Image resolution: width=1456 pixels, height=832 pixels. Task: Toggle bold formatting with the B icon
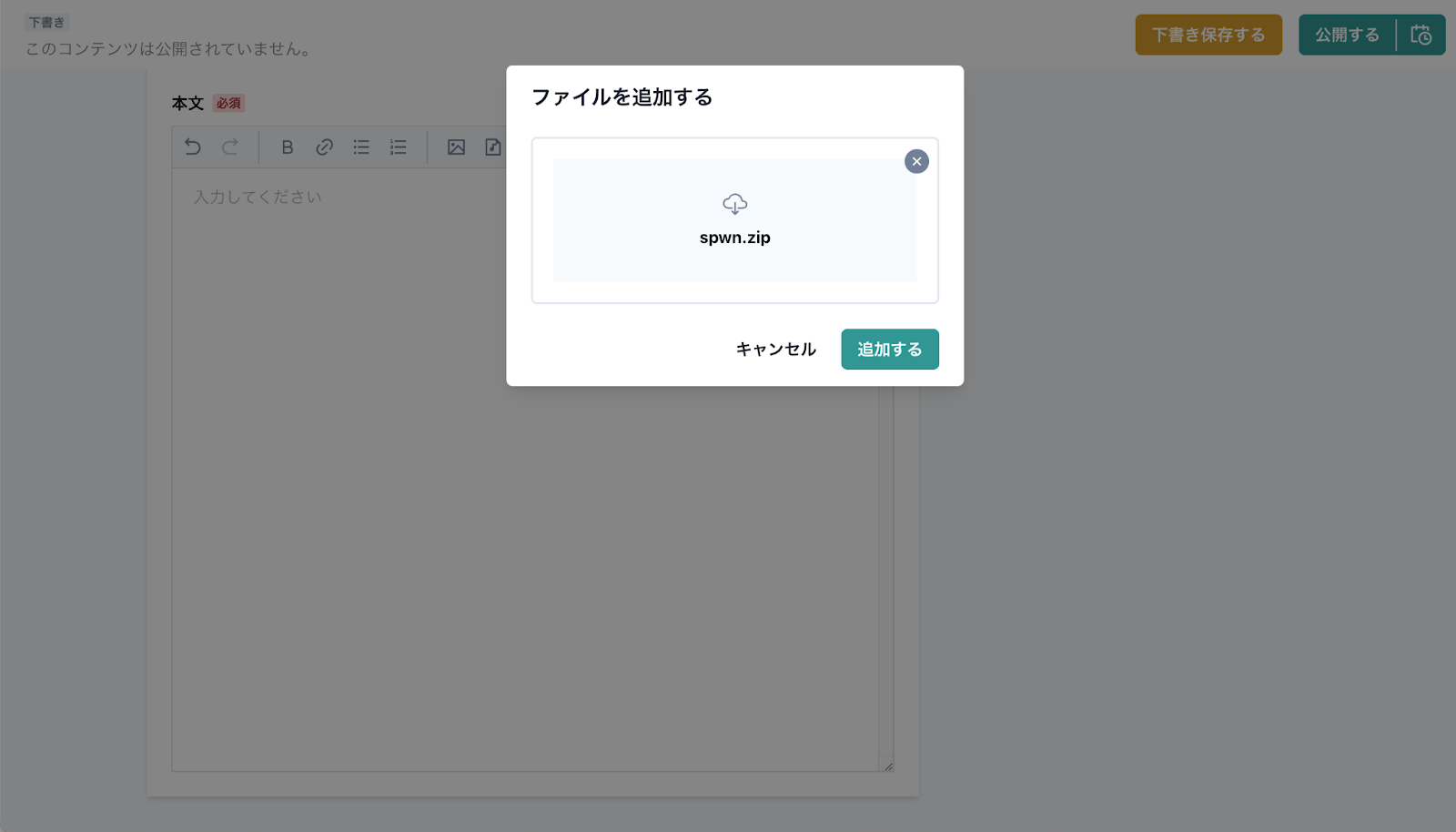pyautogui.click(x=287, y=147)
